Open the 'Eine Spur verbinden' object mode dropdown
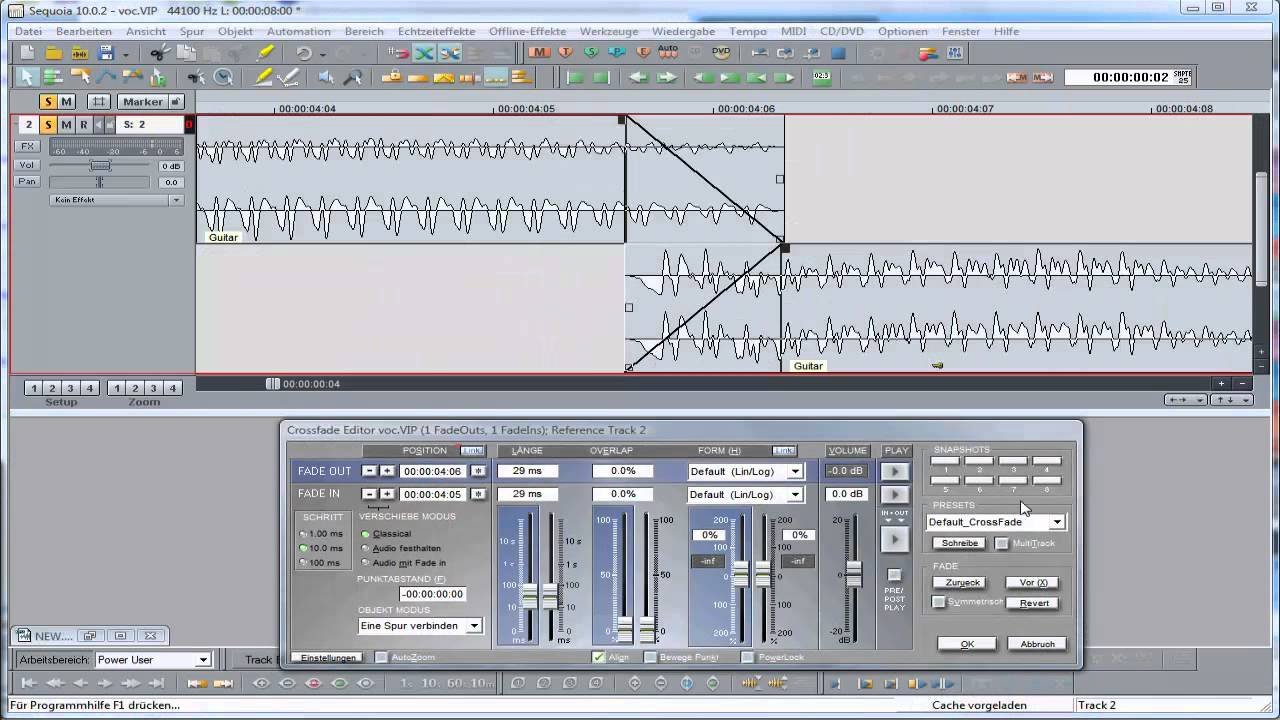 tap(474, 625)
